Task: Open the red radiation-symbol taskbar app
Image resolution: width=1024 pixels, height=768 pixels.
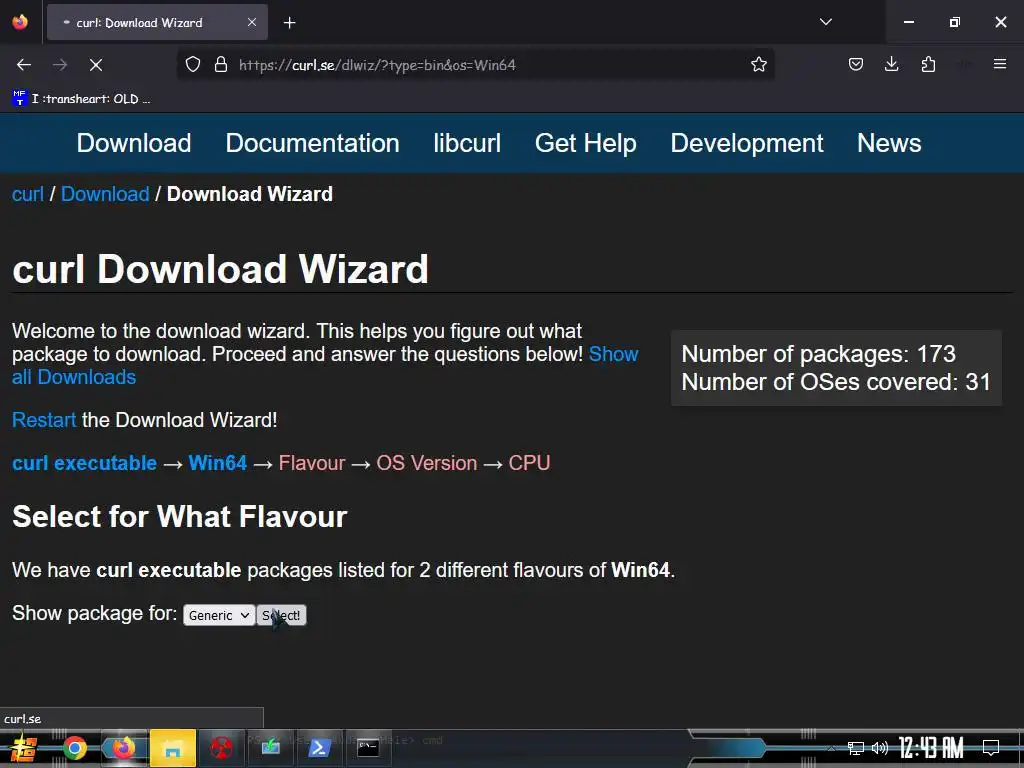Action: [x=221, y=748]
